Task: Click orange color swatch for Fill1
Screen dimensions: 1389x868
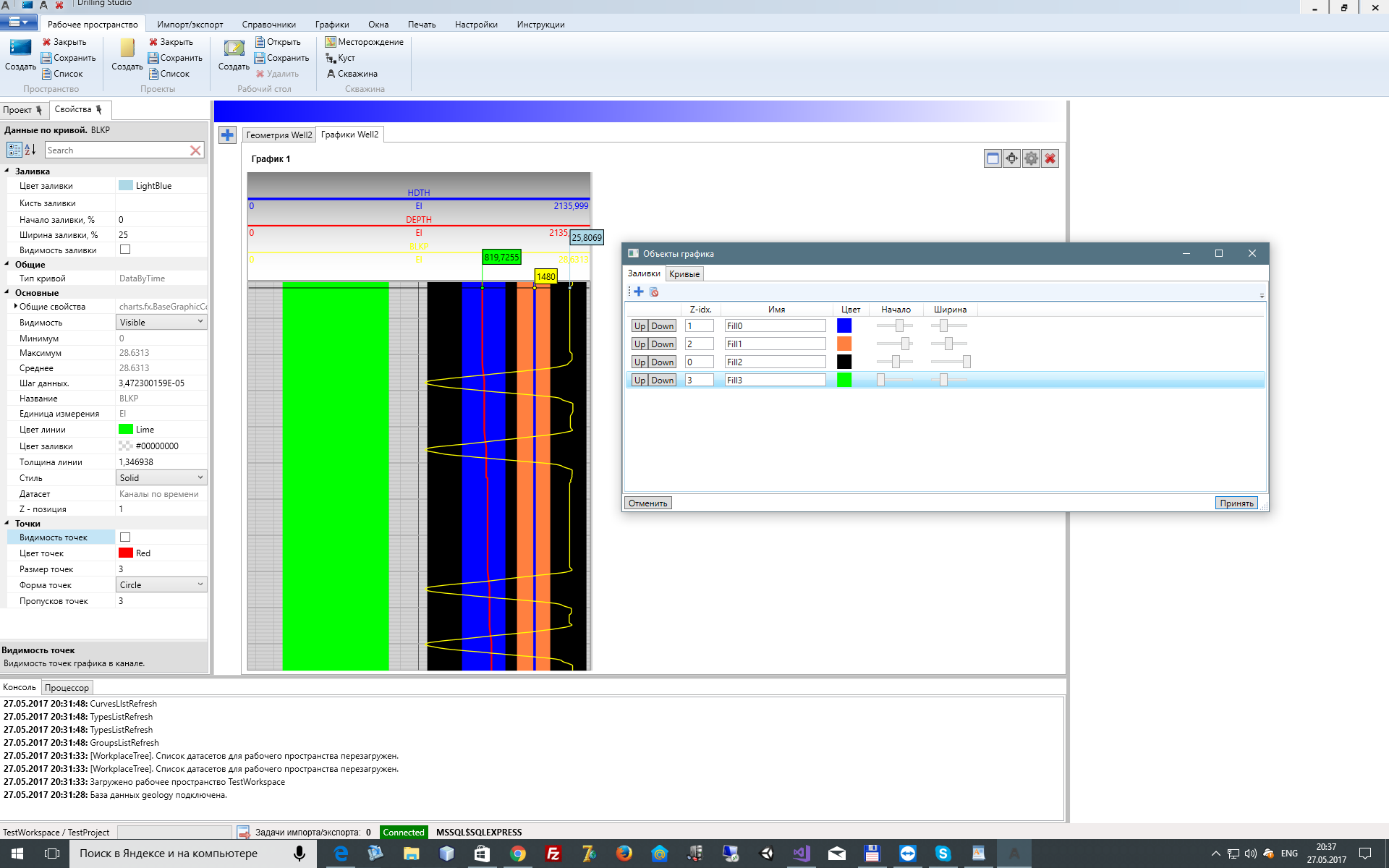Action: pyautogui.click(x=844, y=344)
